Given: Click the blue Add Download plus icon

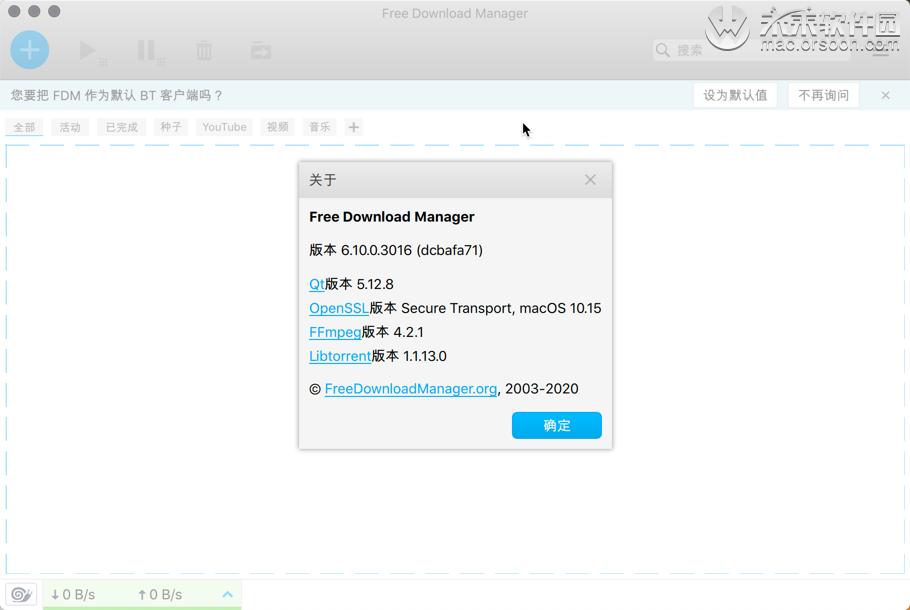Looking at the screenshot, I should click(x=29, y=49).
